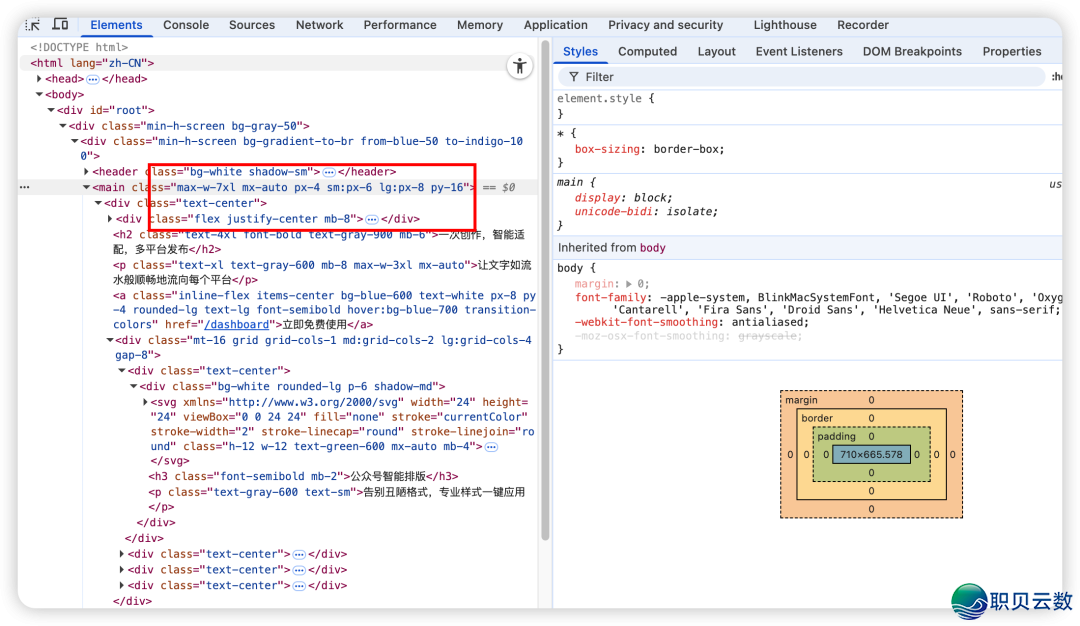The image size is (1080, 626).
Task: Open the Recorder tab
Action: (863, 25)
